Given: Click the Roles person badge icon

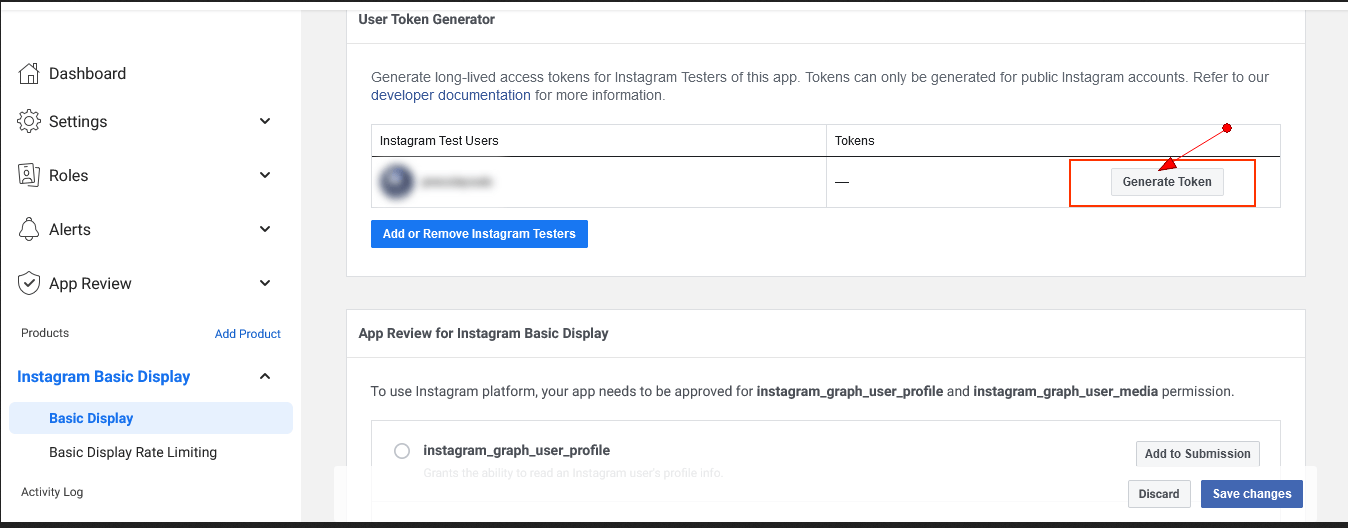Looking at the screenshot, I should (30, 175).
